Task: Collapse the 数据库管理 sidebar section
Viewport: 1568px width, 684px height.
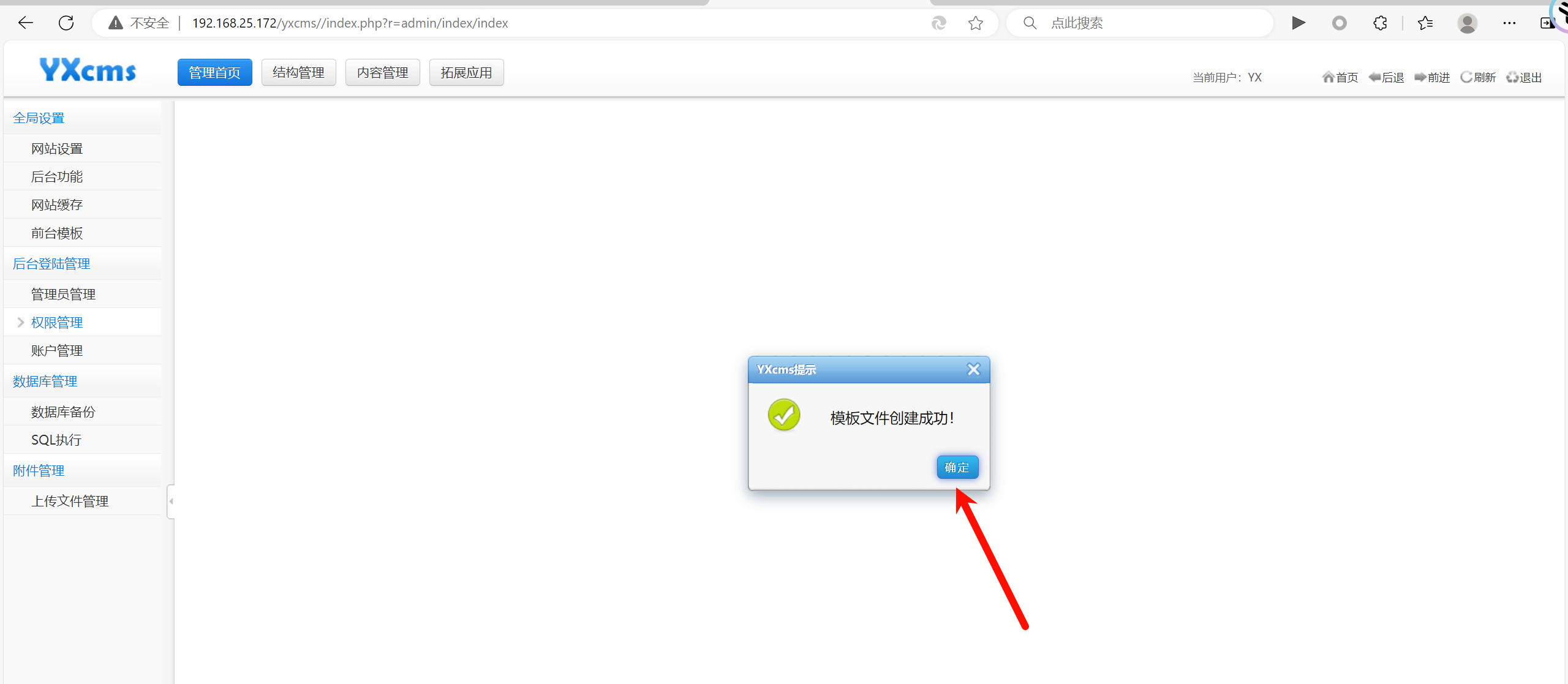Action: pyautogui.click(x=45, y=381)
